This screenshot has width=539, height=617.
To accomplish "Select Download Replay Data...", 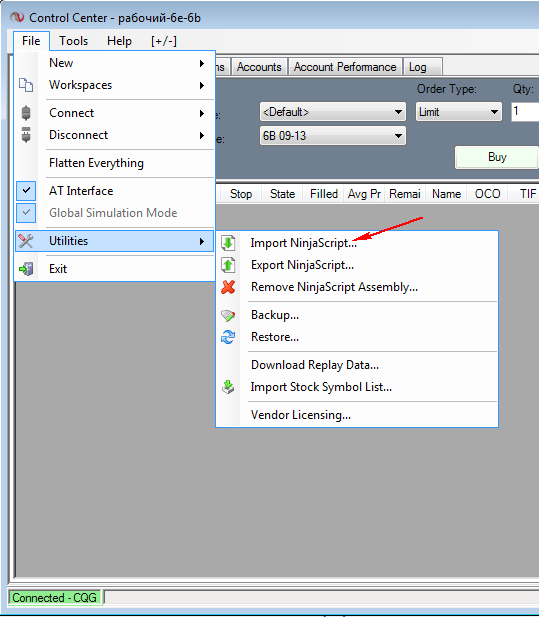I will pos(356,365).
